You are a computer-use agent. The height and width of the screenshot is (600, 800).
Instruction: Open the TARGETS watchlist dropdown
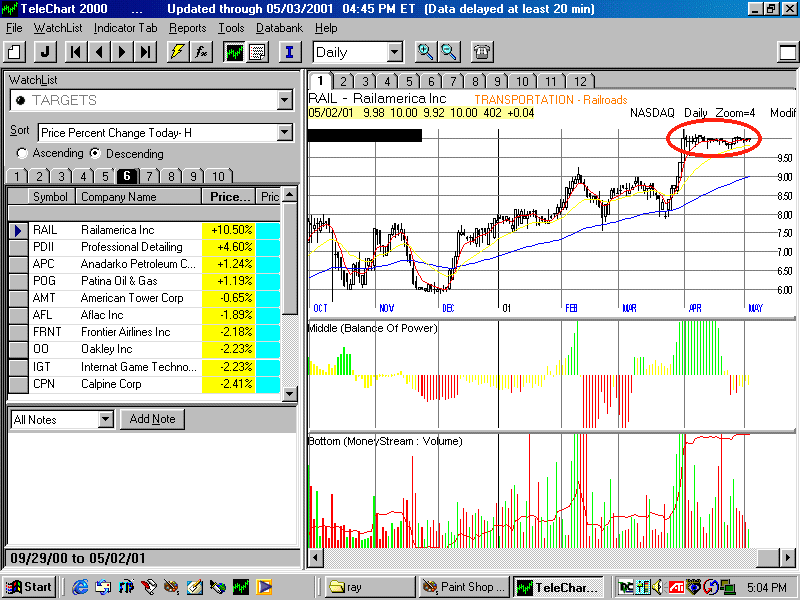point(285,100)
